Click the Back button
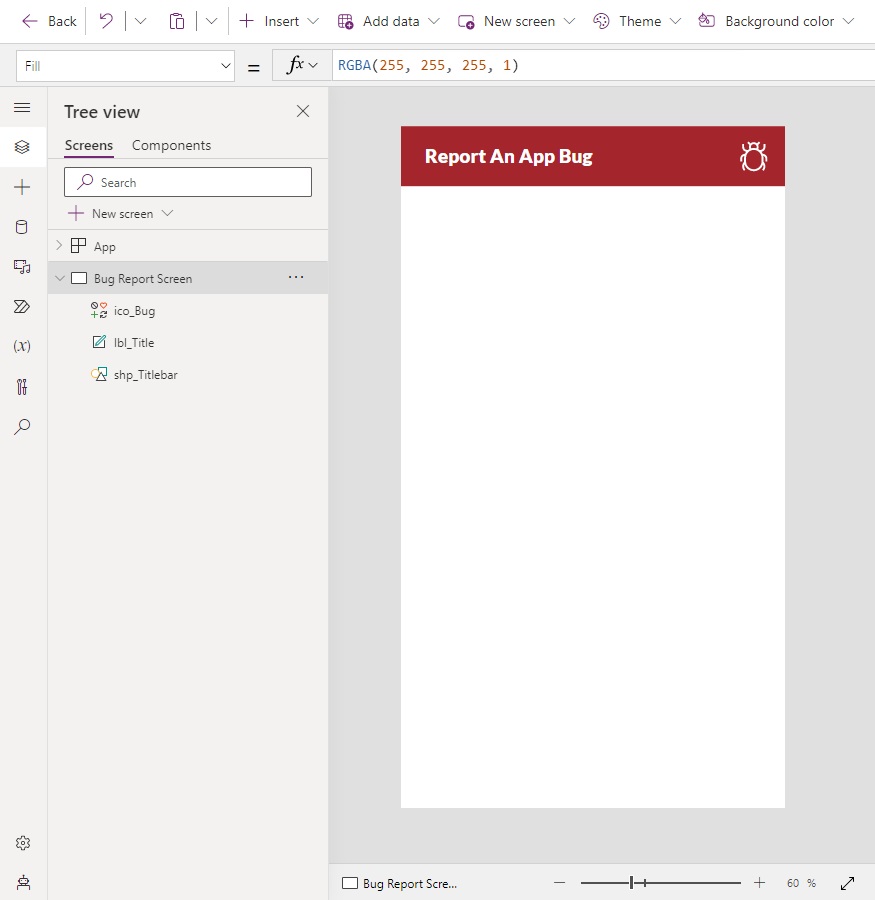The image size is (875, 900). click(49, 21)
